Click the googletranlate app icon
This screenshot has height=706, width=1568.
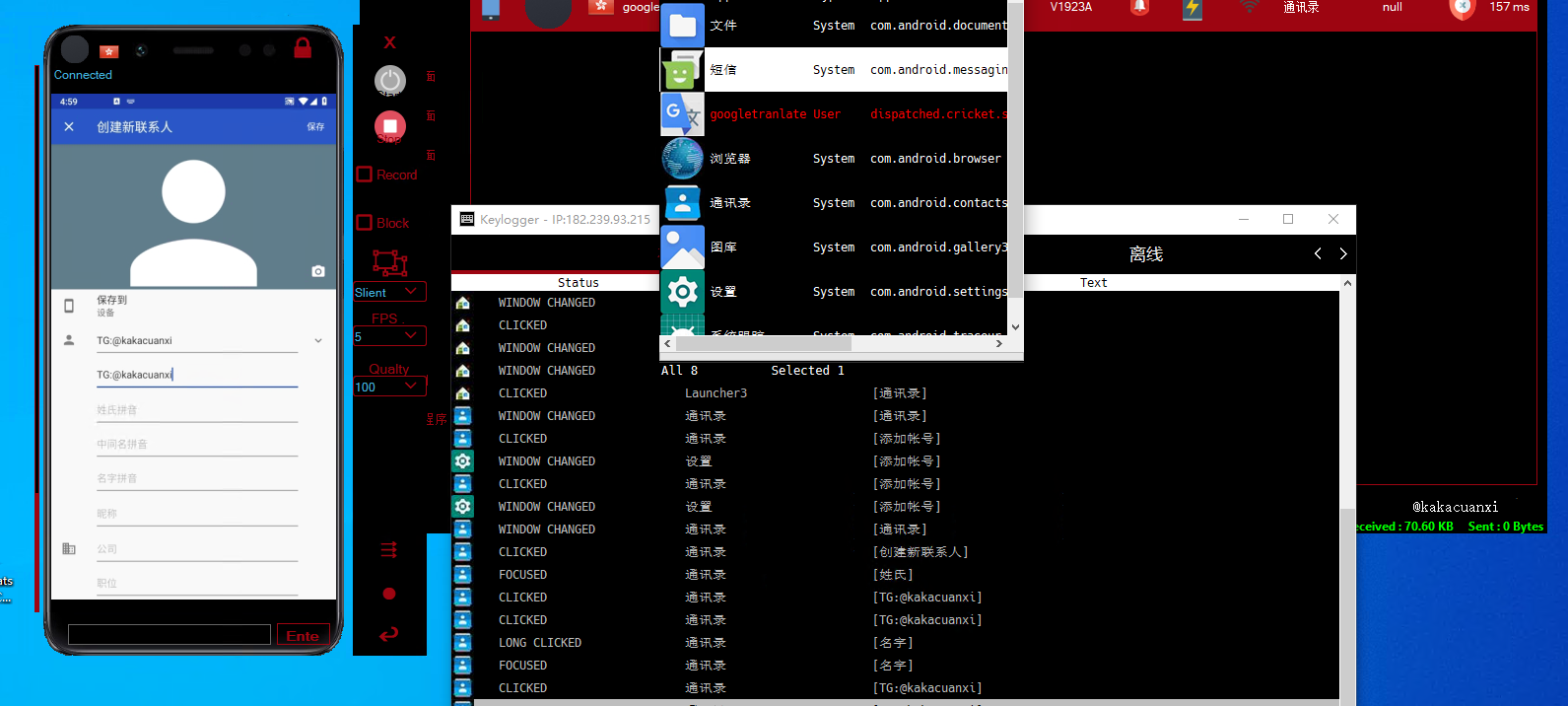tap(683, 113)
